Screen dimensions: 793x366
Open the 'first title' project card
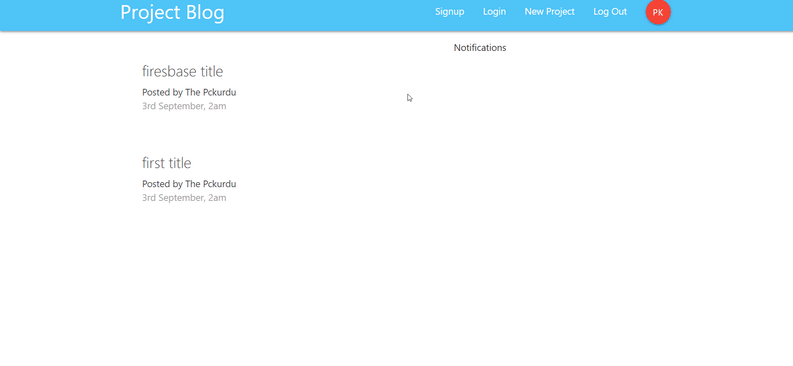click(166, 163)
